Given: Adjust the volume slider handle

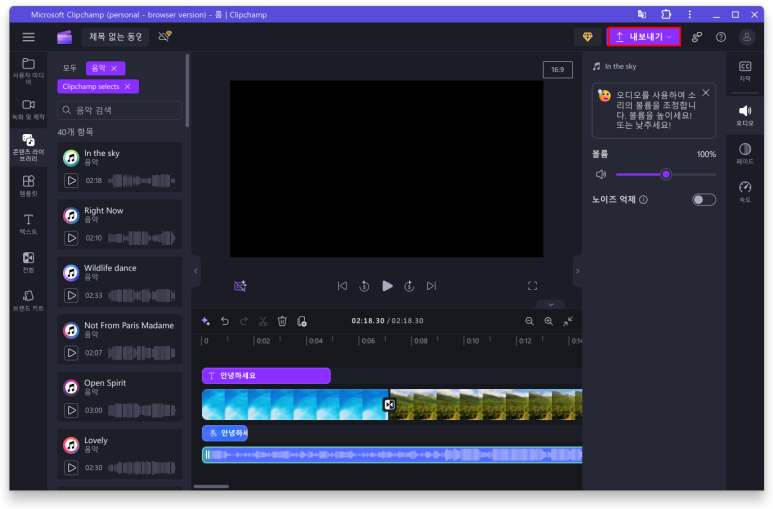Looking at the screenshot, I should click(x=666, y=174).
